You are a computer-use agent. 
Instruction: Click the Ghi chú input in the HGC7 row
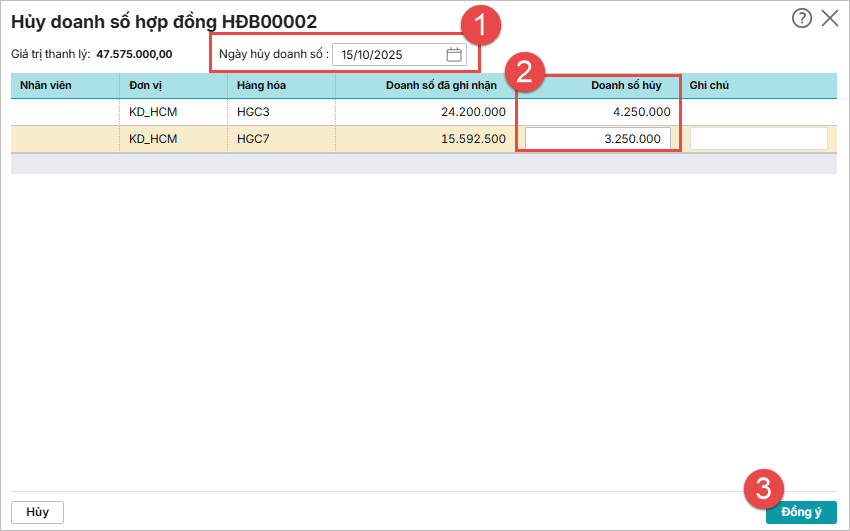tap(758, 139)
